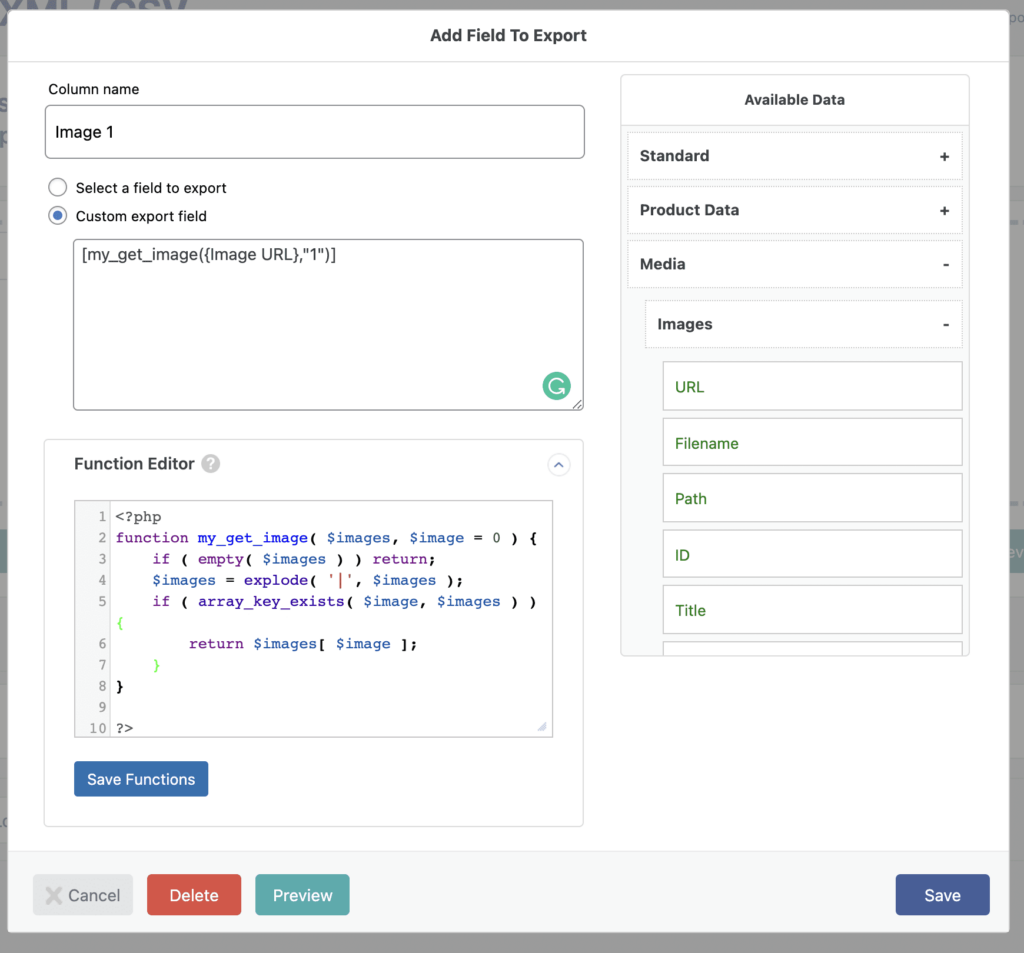This screenshot has height=953, width=1024.
Task: Select the Path image data field
Action: click(811, 498)
